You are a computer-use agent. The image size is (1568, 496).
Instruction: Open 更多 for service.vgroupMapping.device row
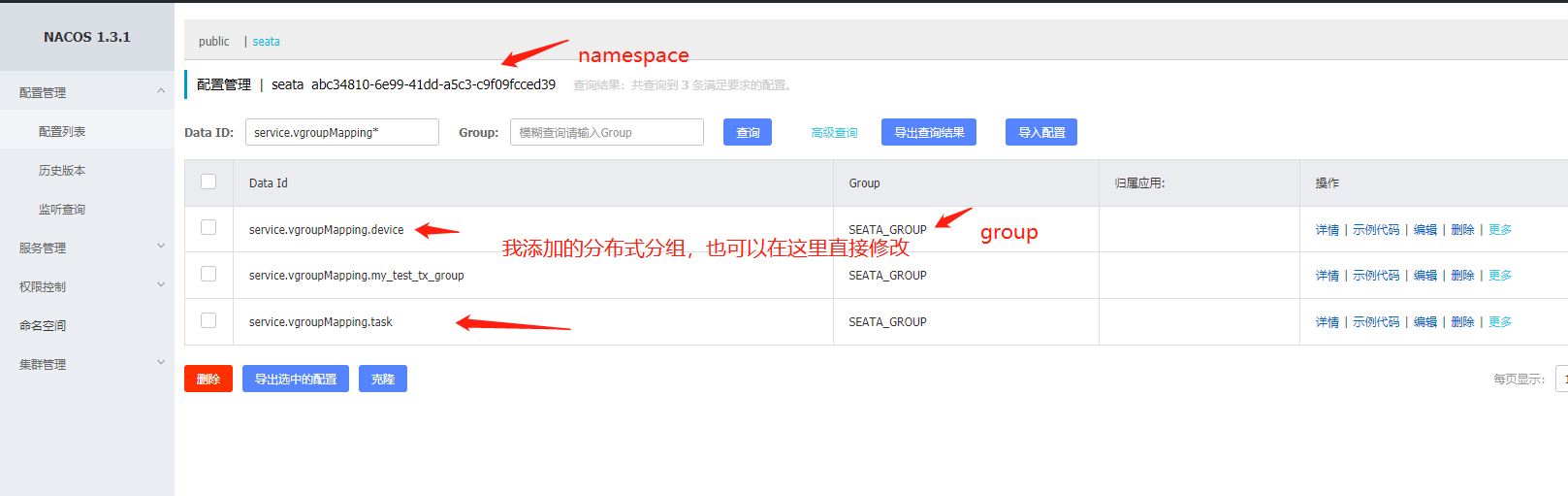coord(1500,230)
